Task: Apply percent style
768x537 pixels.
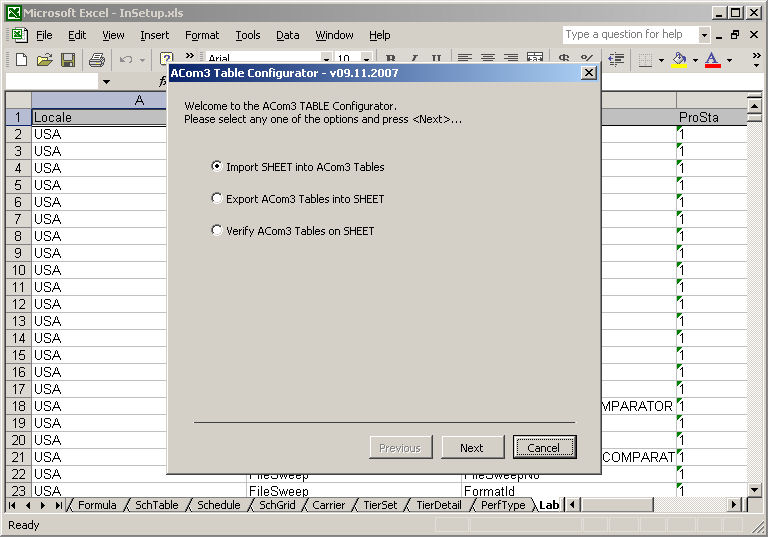Action: click(586, 59)
